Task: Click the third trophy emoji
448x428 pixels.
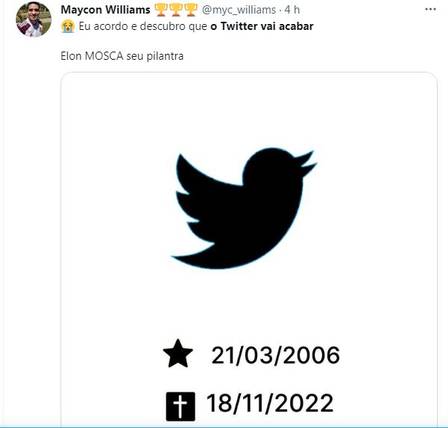Action: (x=191, y=10)
